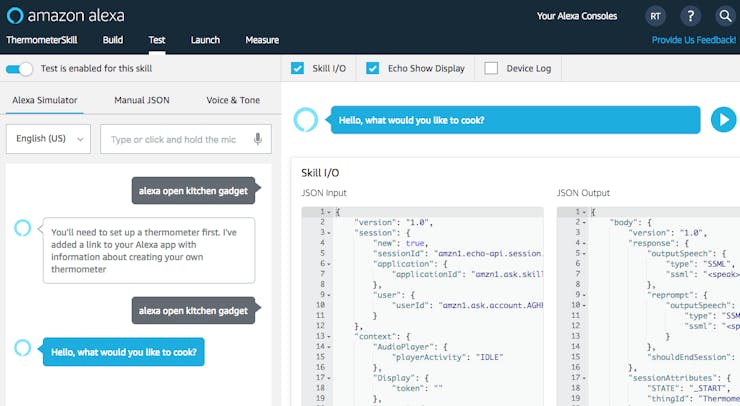Click the JSON Input heading

pos(324,193)
